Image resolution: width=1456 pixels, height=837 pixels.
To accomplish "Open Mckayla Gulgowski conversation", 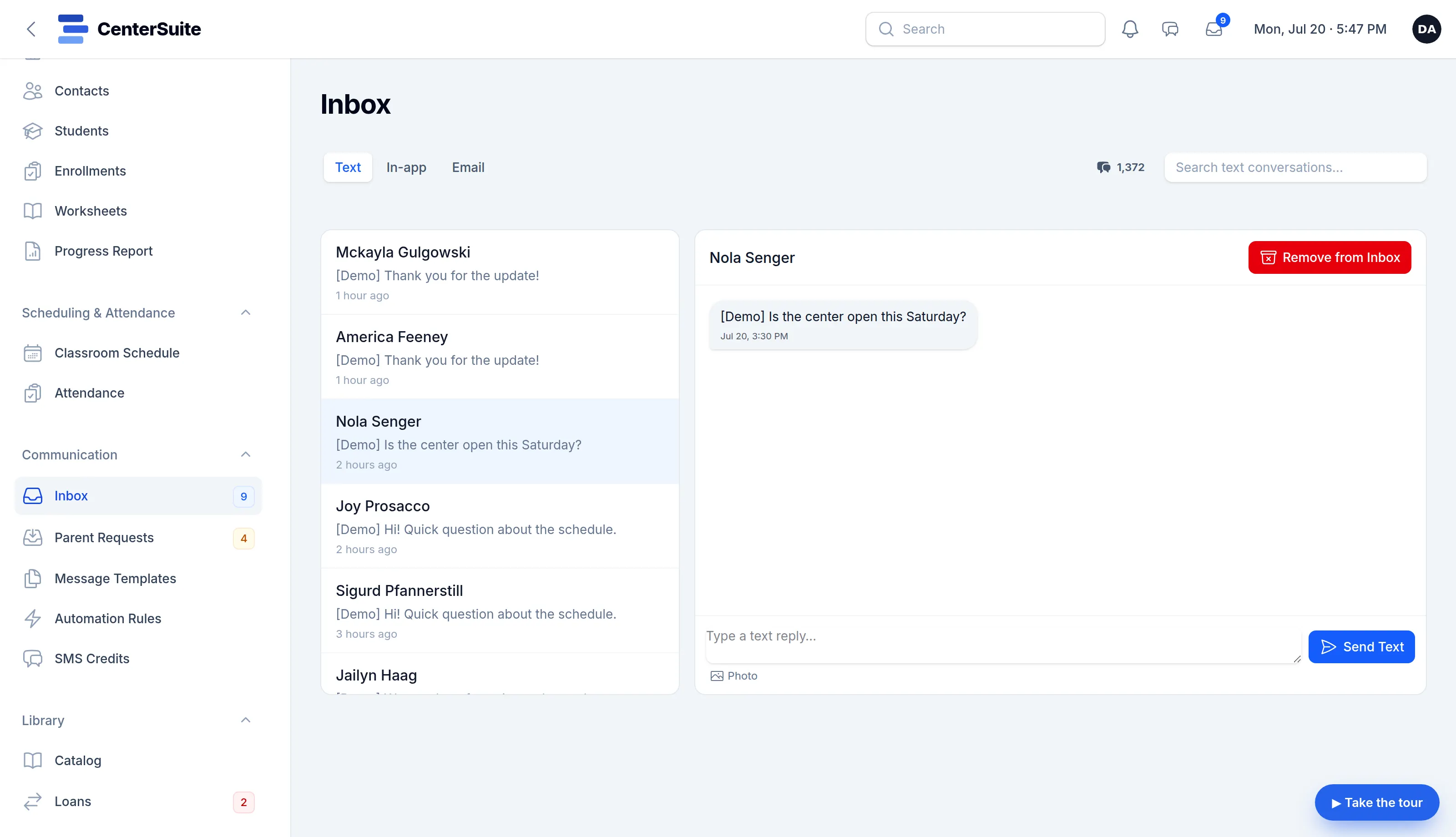I will click(x=500, y=272).
